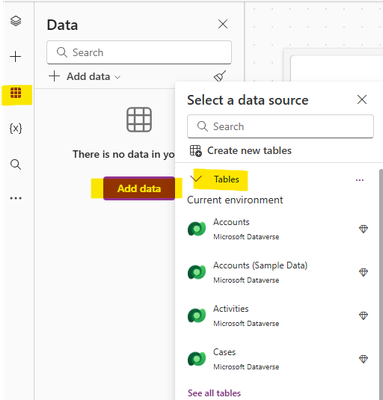Open the Variables {x} icon
Viewport: 383px width, 400px height.
[16, 128]
